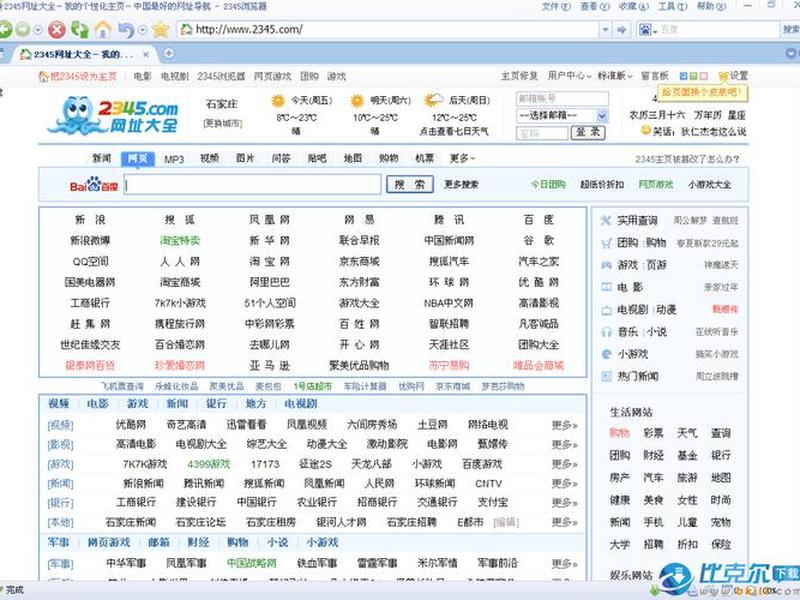Click the address bar go arrow
This screenshot has width=800, height=600.
coord(621,30)
